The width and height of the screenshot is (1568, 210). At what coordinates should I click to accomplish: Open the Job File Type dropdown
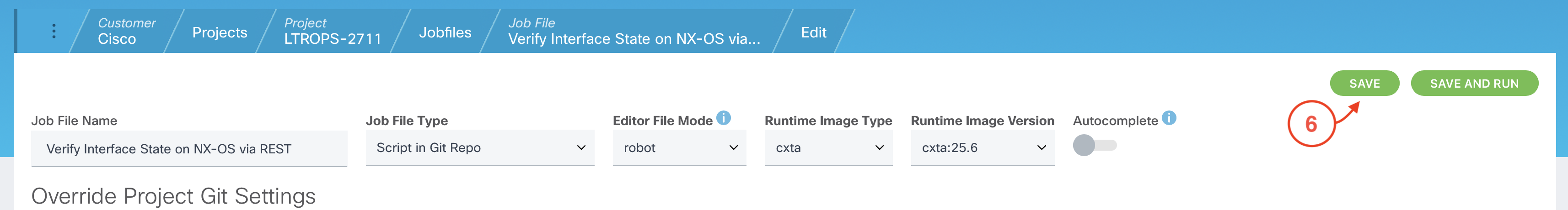pos(479,148)
